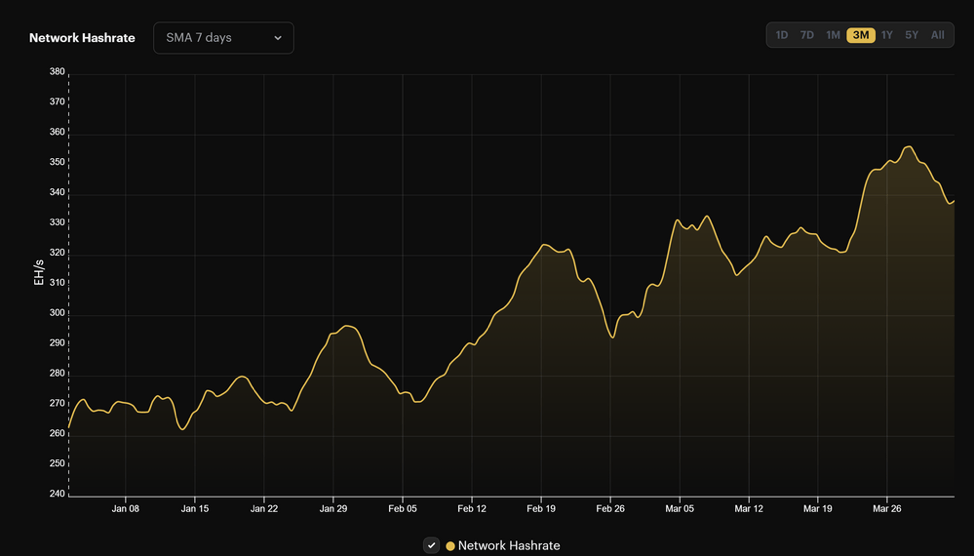Viewport: 974px width, 556px height.
Task: Switch to the 7D time range
Action: (807, 35)
